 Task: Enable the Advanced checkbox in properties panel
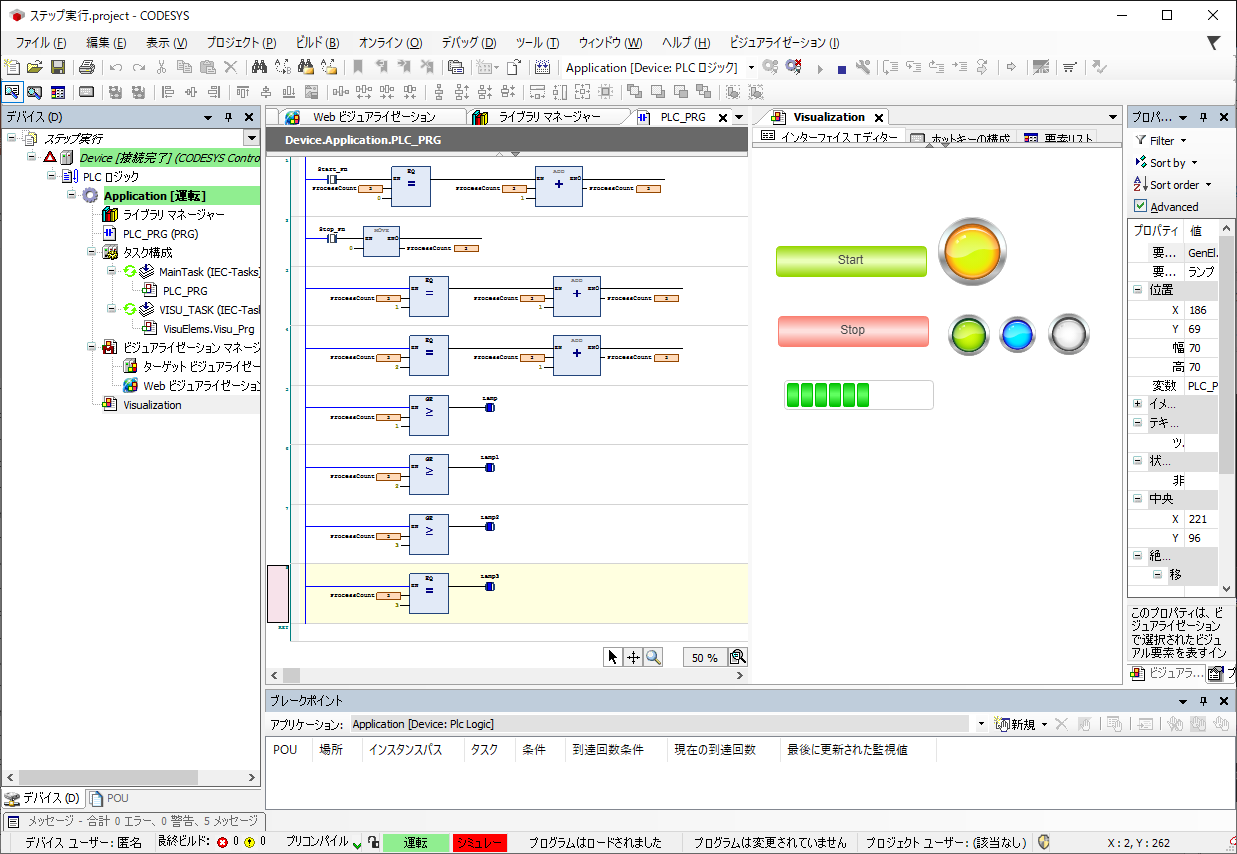click(1146, 206)
